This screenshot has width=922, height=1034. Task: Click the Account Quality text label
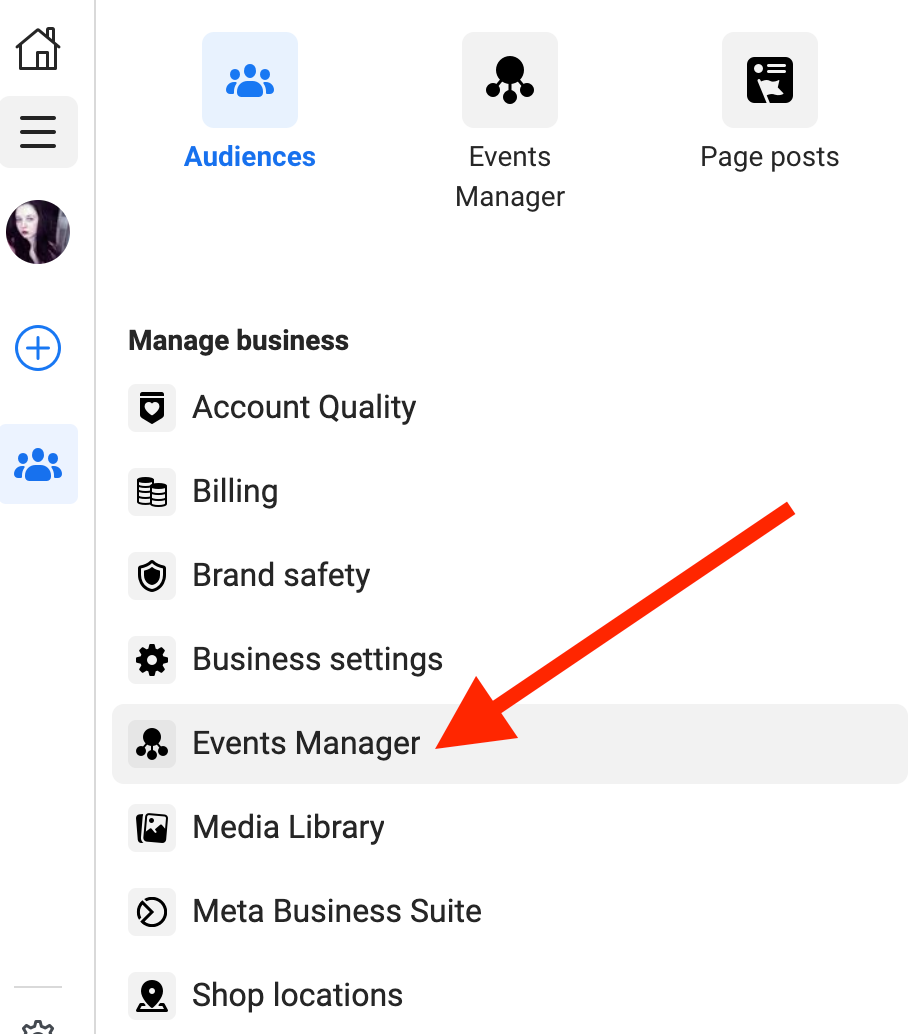pos(304,408)
